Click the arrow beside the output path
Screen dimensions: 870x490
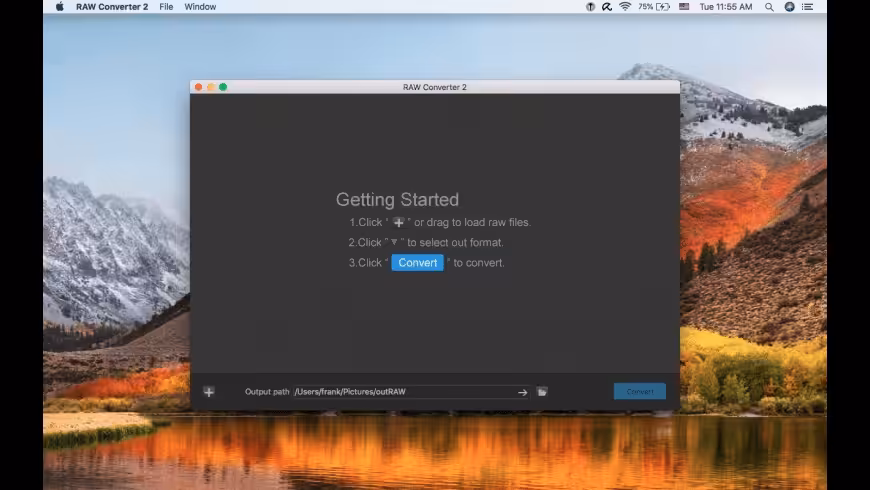point(523,392)
